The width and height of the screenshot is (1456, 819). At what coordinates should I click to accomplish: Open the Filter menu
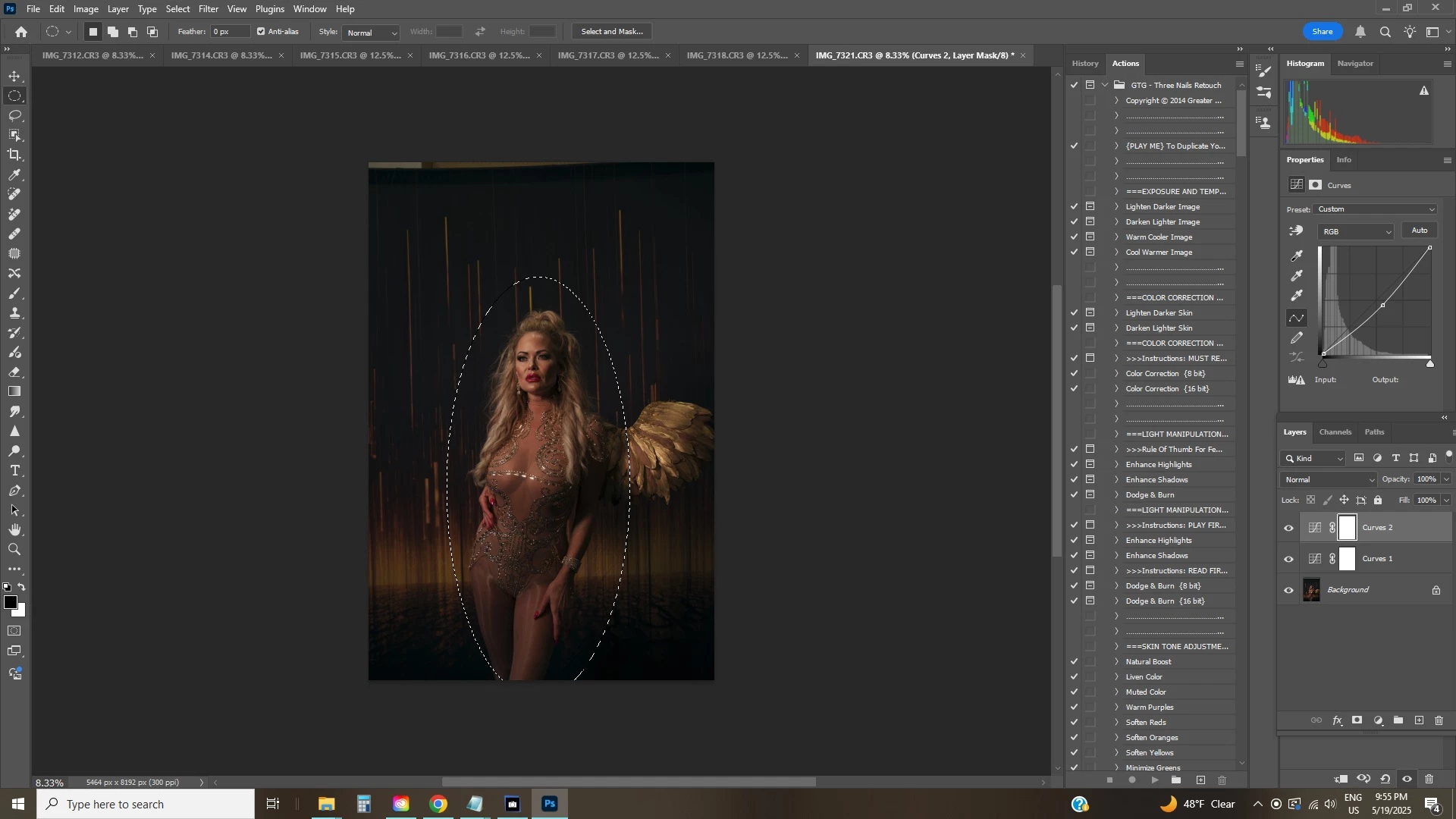coord(209,9)
